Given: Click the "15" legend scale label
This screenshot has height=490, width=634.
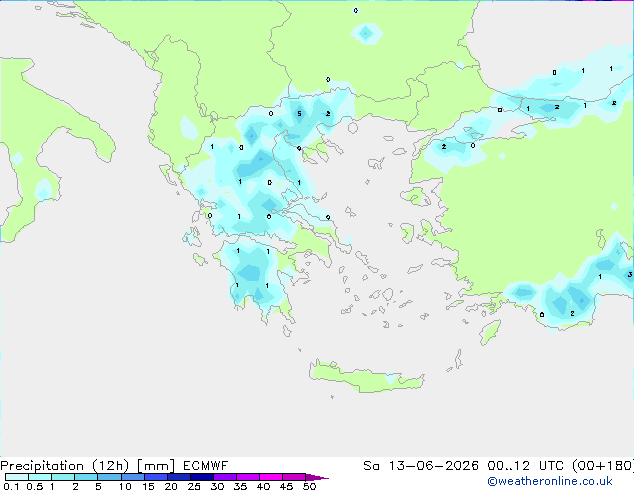Looking at the screenshot, I should (x=148, y=486).
